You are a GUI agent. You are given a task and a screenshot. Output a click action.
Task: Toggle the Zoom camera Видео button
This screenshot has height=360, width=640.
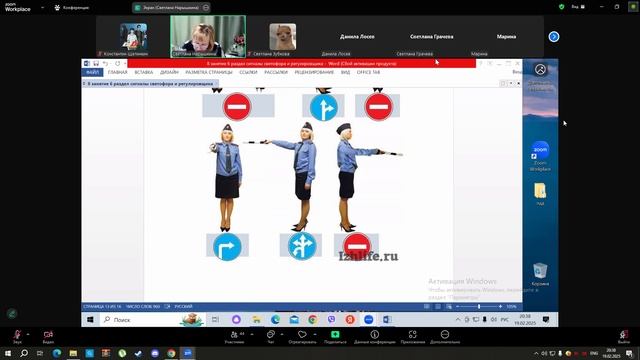pos(48,336)
